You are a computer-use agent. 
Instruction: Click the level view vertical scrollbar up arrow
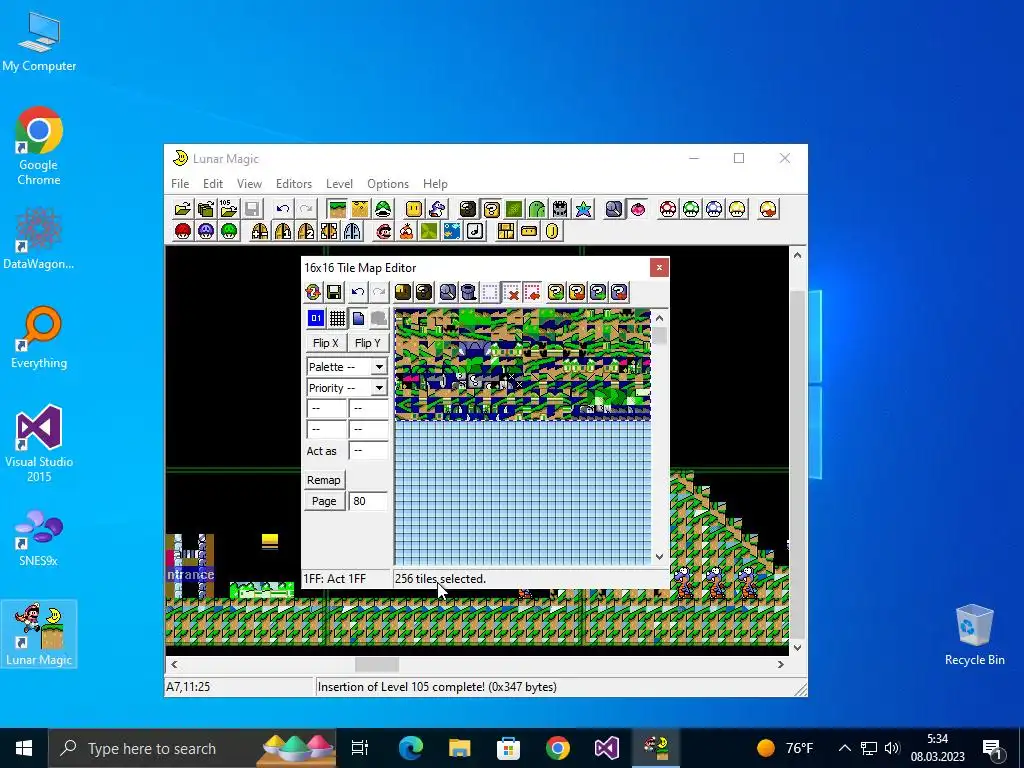pyautogui.click(x=797, y=255)
